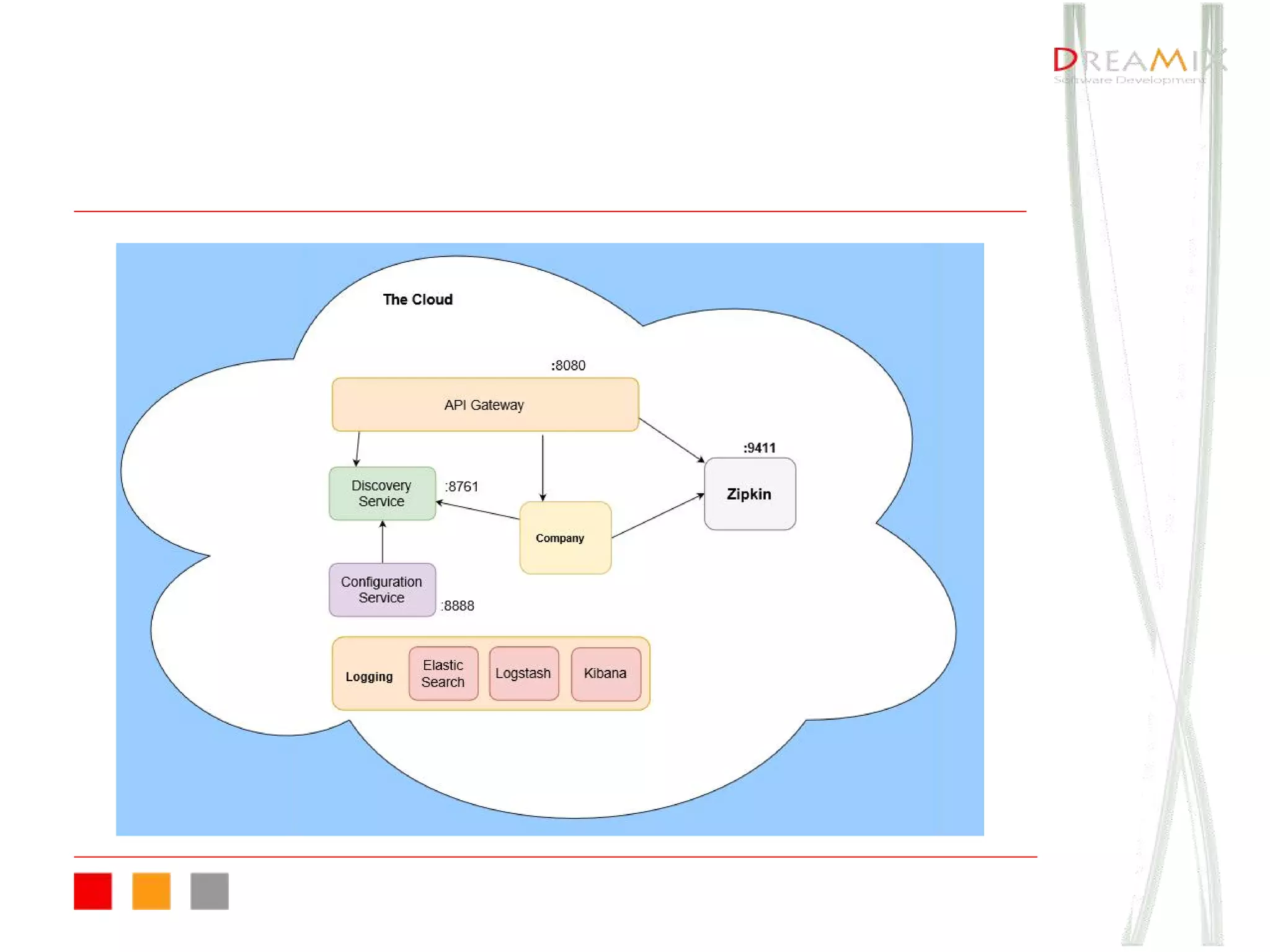The height and width of the screenshot is (952, 1270).
Task: Click the :8080 port label
Action: 568,366
